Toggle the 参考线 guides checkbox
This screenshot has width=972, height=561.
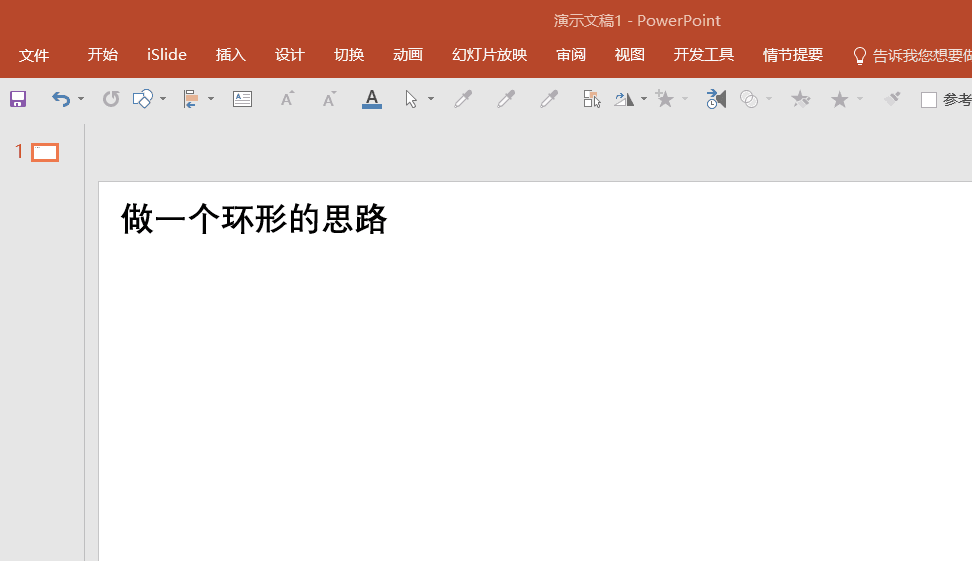click(x=929, y=100)
